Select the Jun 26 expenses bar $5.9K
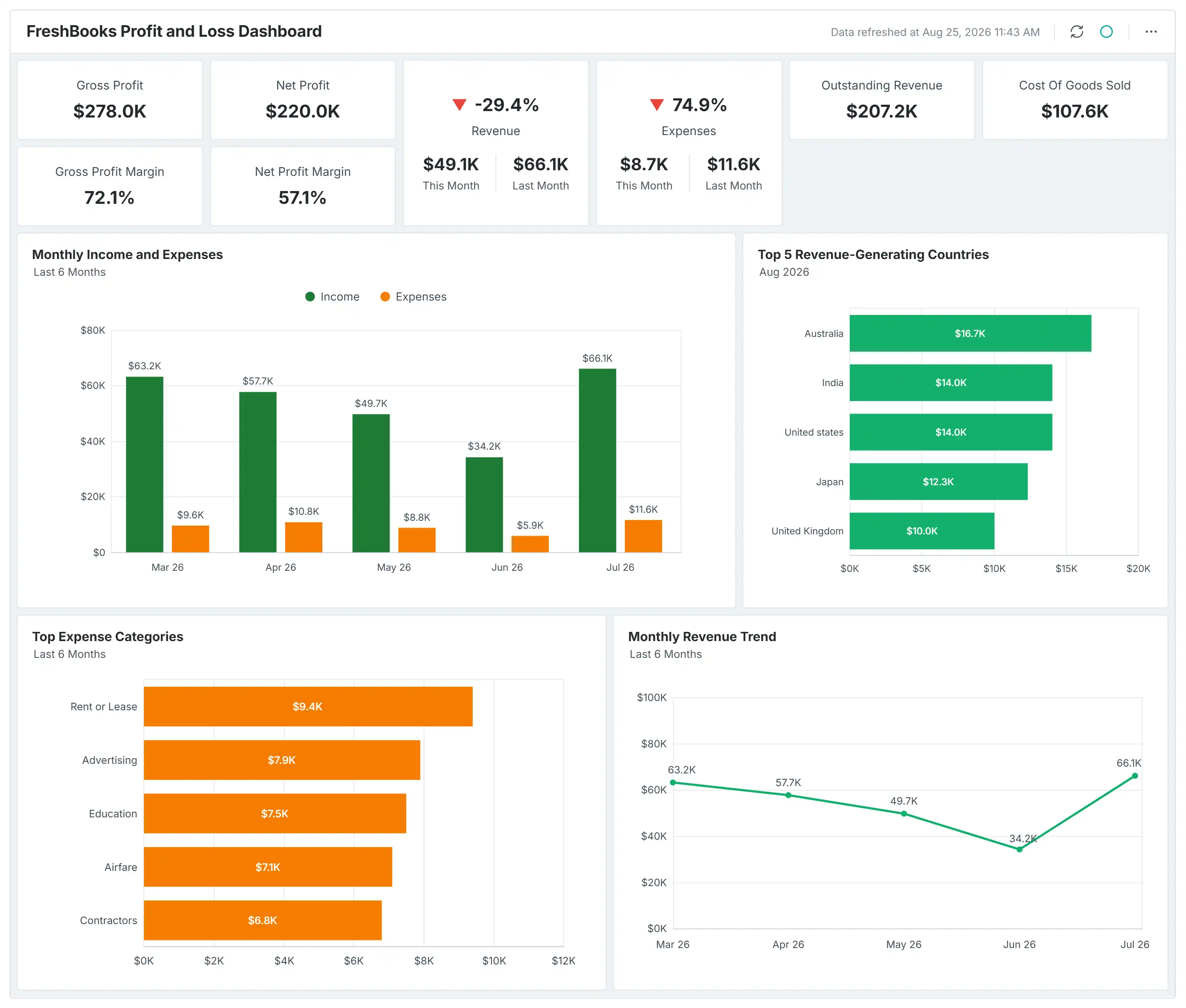Image resolution: width=1186 pixels, height=1008 pixels. click(x=529, y=544)
